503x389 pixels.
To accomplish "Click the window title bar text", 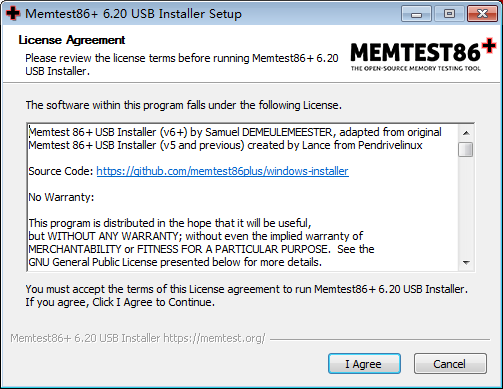I will pos(133,14).
